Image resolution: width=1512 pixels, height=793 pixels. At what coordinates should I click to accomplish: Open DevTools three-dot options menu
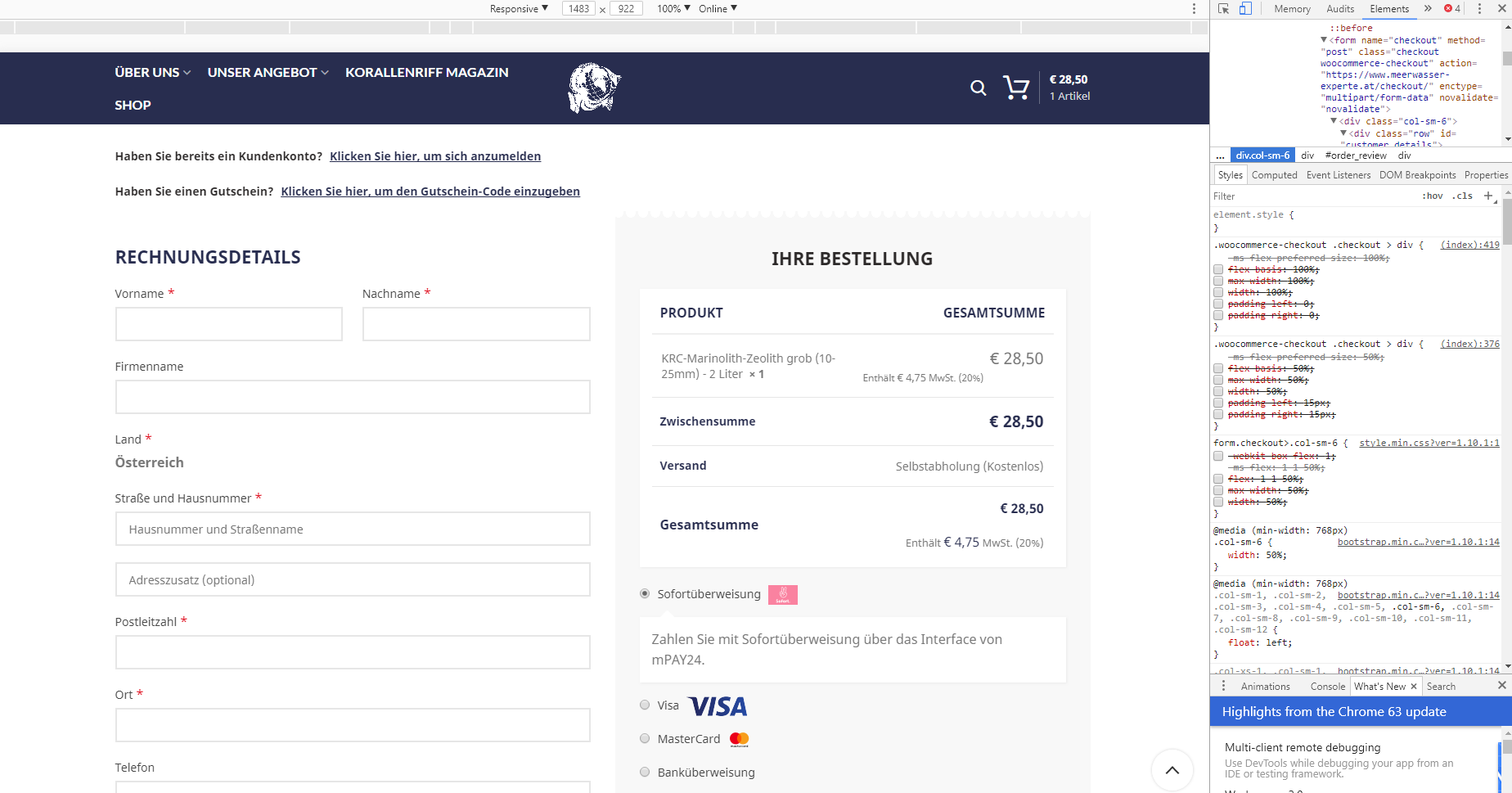1479,9
